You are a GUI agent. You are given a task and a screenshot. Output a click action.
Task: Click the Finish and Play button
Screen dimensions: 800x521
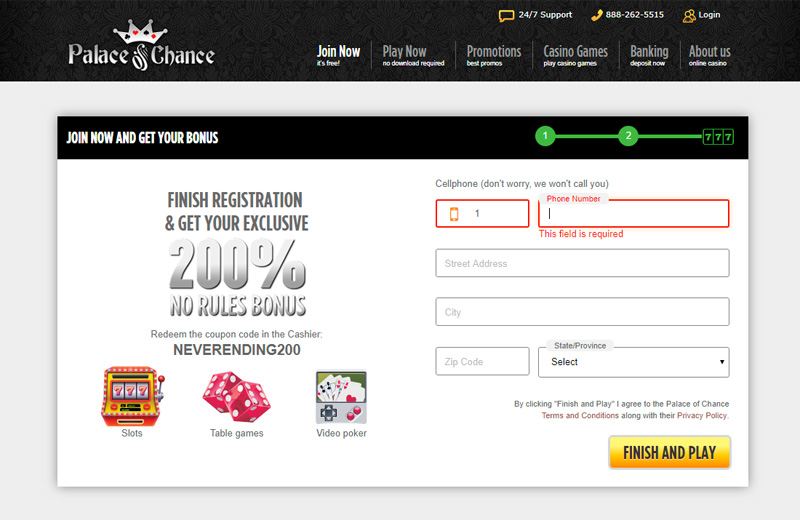(x=669, y=452)
